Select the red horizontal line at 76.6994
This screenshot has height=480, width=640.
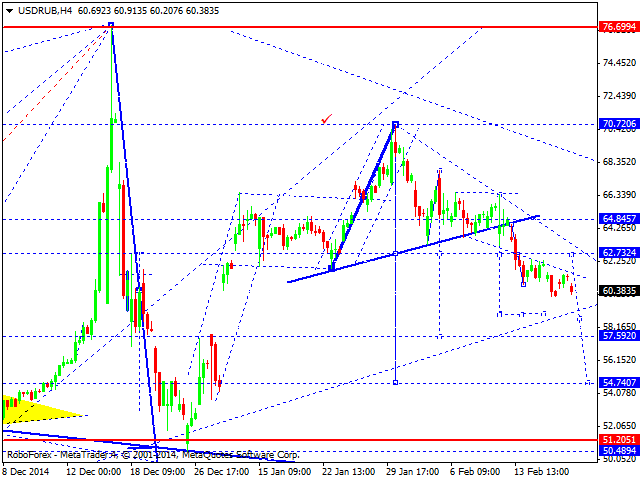point(300,27)
